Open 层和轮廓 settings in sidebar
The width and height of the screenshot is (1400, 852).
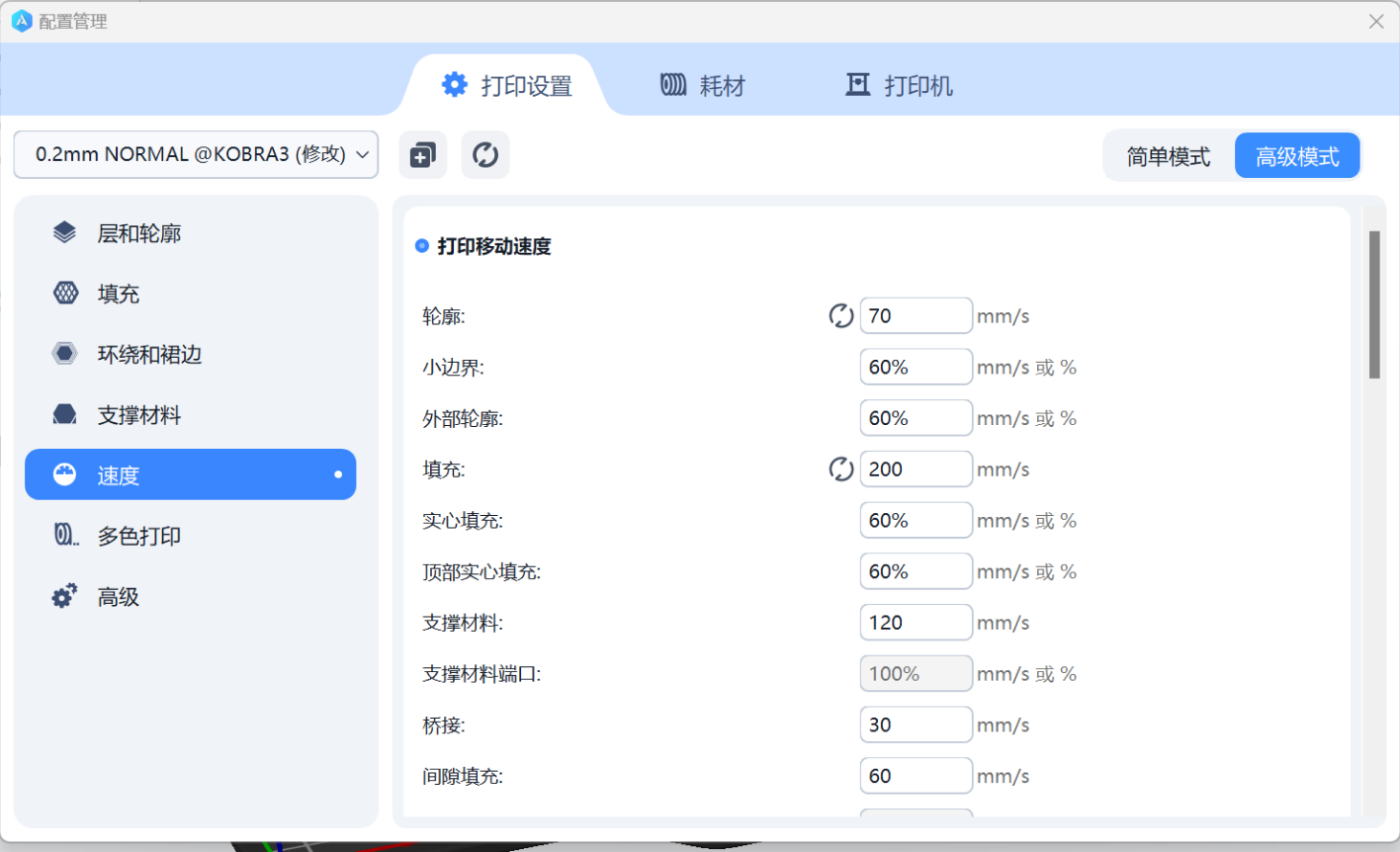click(138, 233)
